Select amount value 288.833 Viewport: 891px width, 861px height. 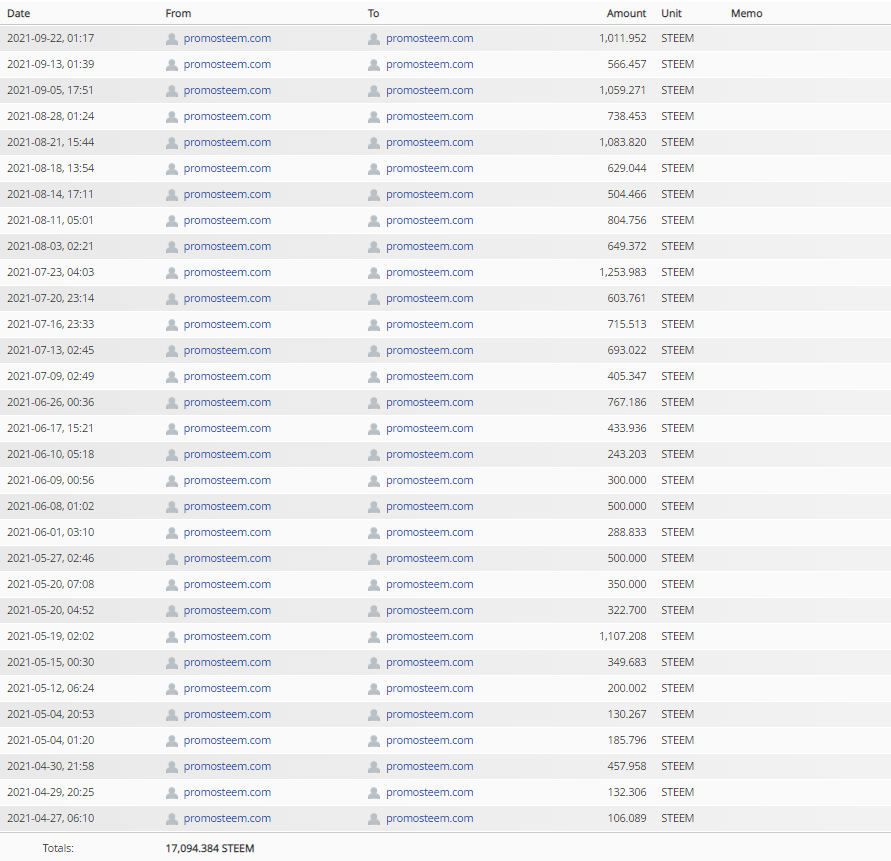click(627, 532)
